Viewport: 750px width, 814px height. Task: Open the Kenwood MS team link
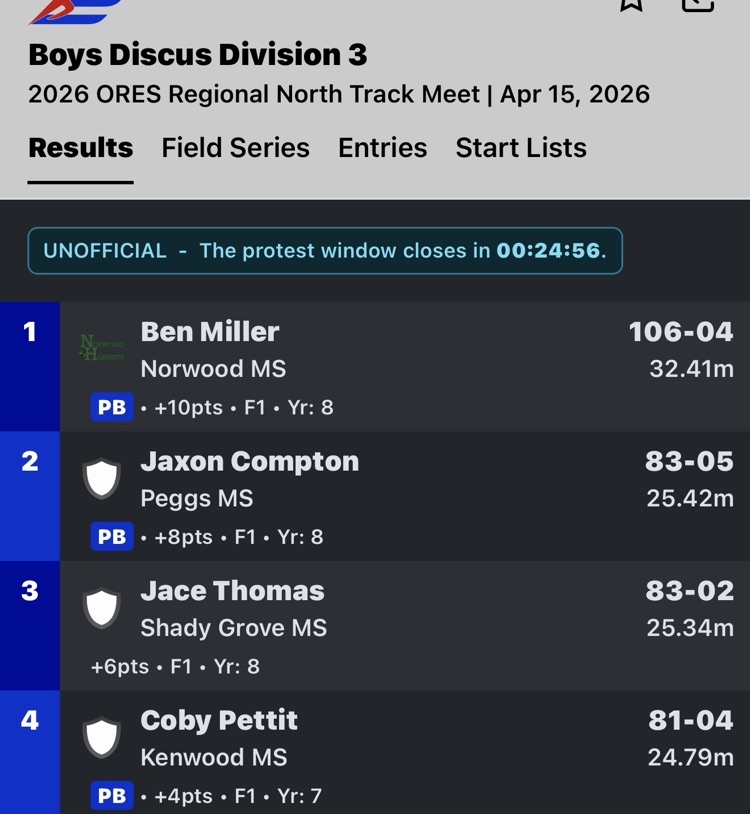213,757
